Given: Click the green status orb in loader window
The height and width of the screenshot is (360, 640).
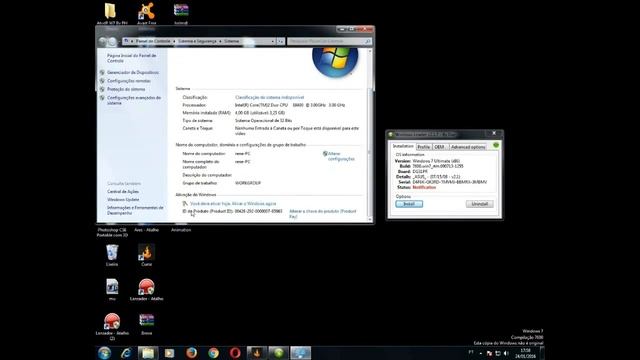Looking at the screenshot, I should pyautogui.click(x=496, y=145).
